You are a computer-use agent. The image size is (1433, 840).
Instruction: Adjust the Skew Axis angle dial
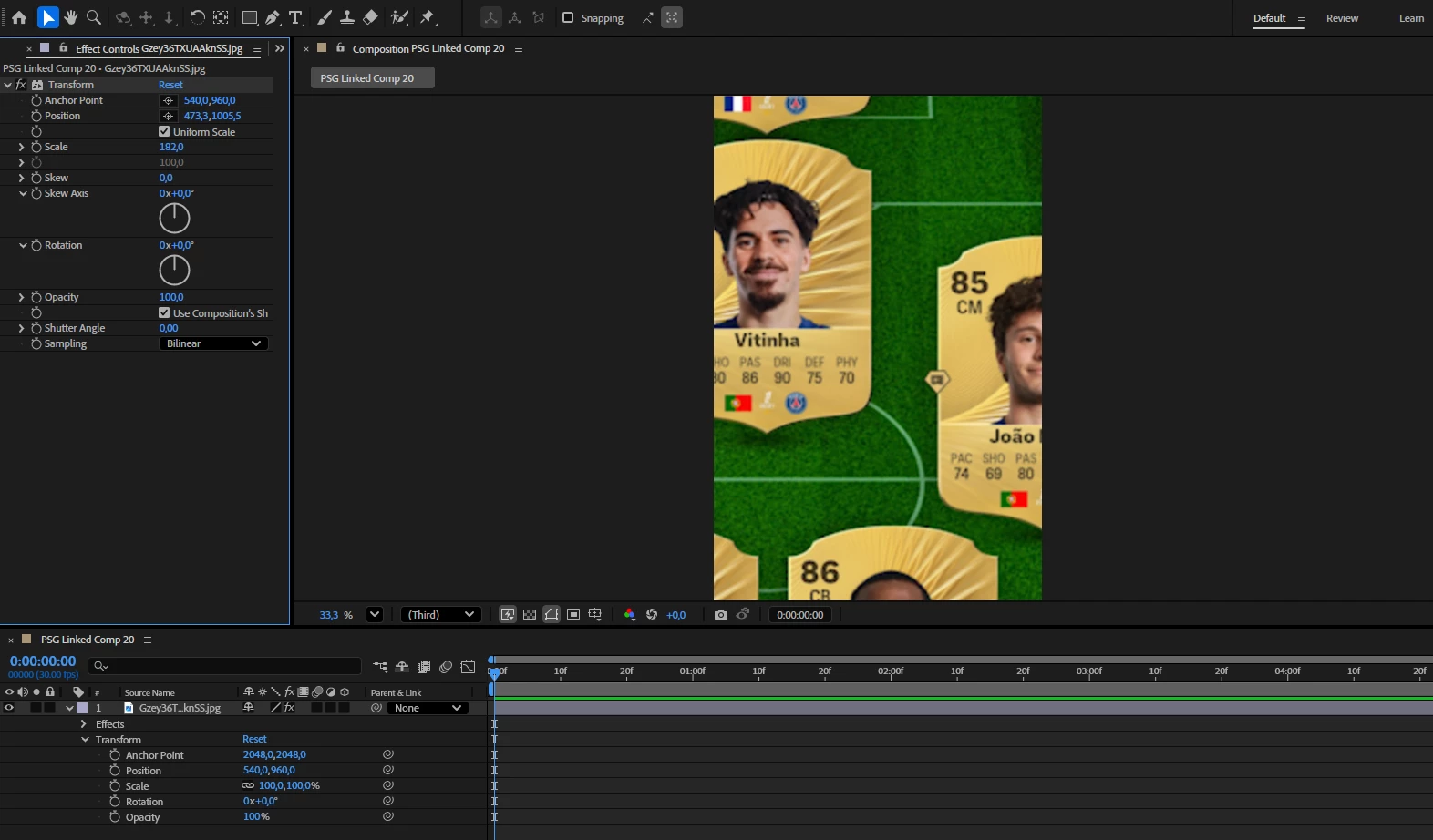(174, 218)
